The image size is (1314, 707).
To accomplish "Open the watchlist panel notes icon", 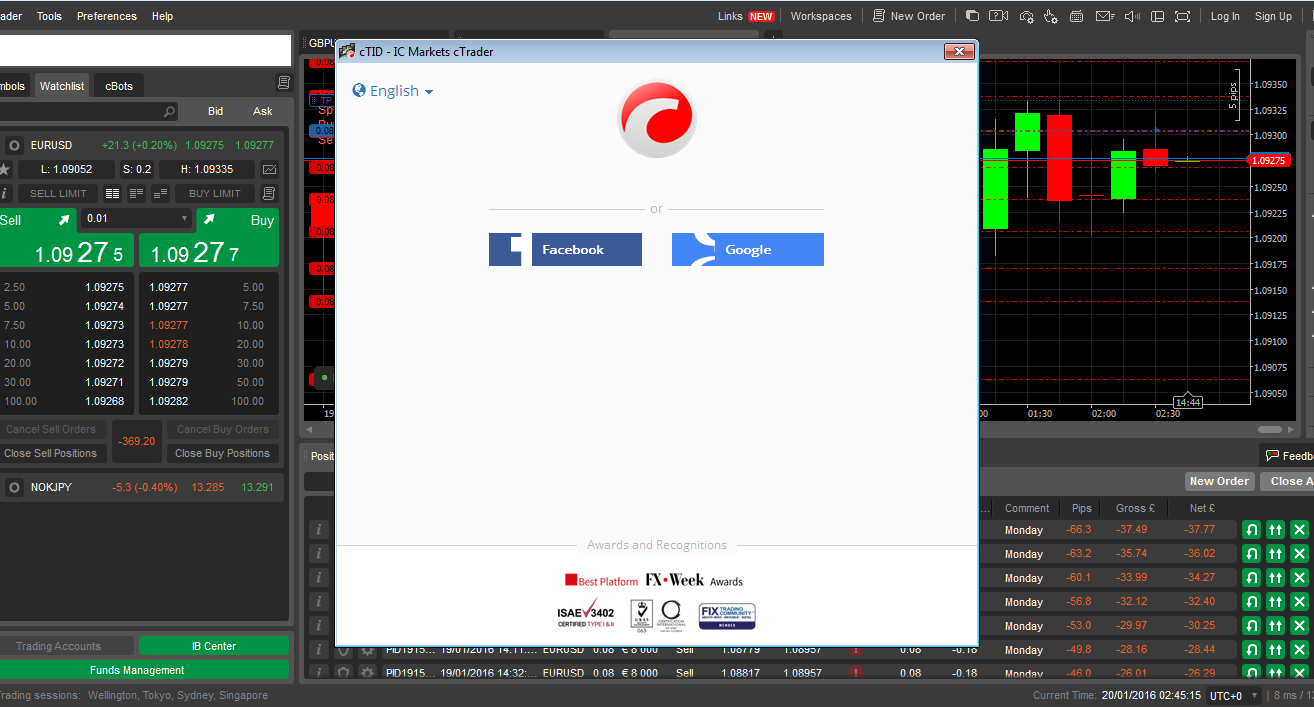I will (x=283, y=83).
